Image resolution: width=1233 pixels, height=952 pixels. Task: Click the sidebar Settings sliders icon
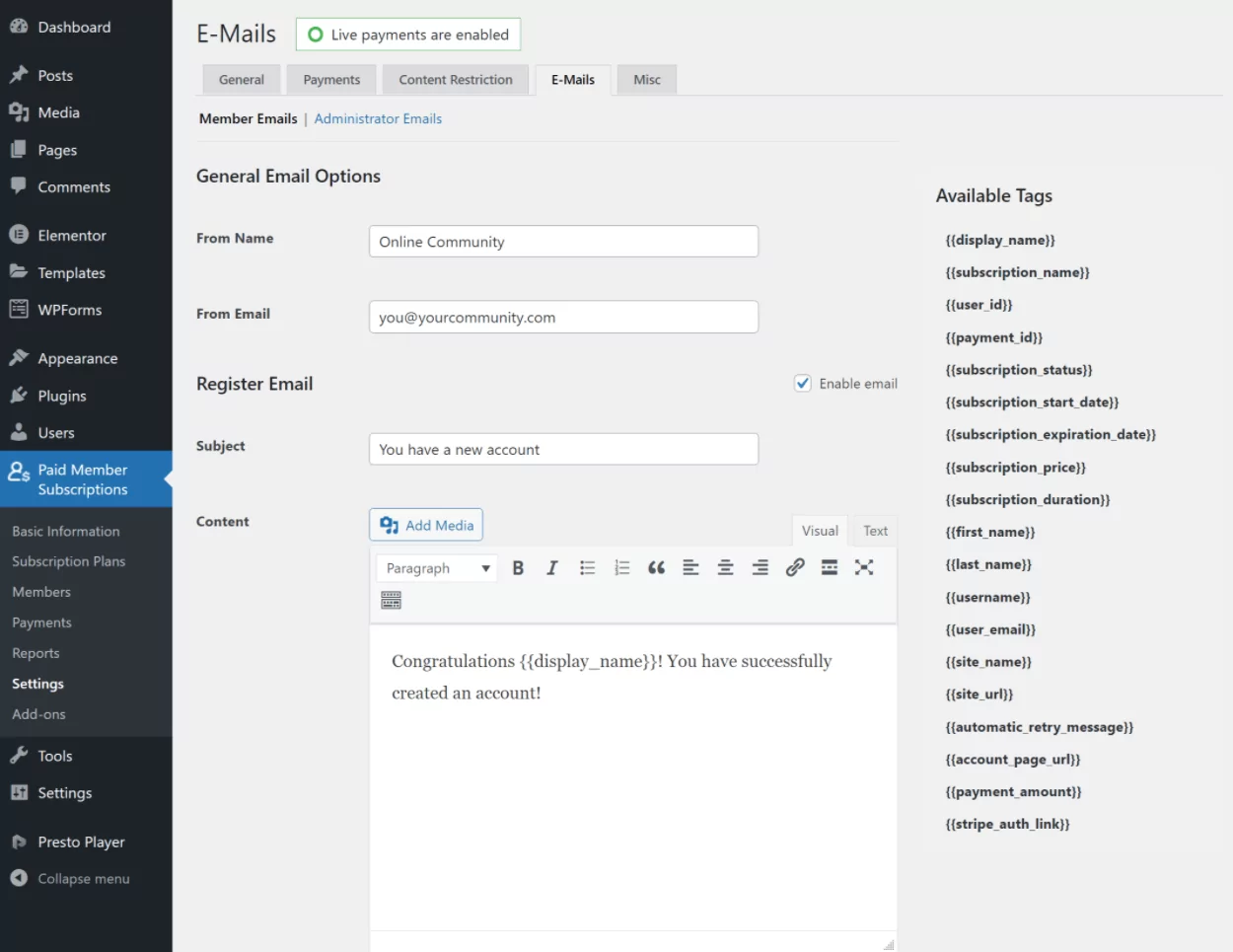[x=19, y=793]
